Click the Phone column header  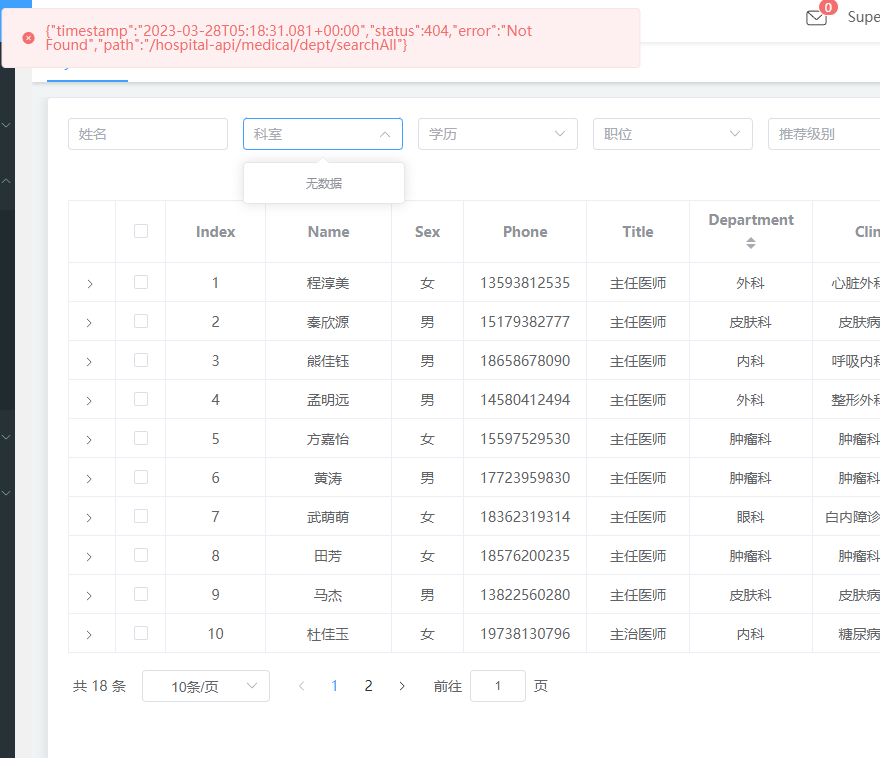525,232
